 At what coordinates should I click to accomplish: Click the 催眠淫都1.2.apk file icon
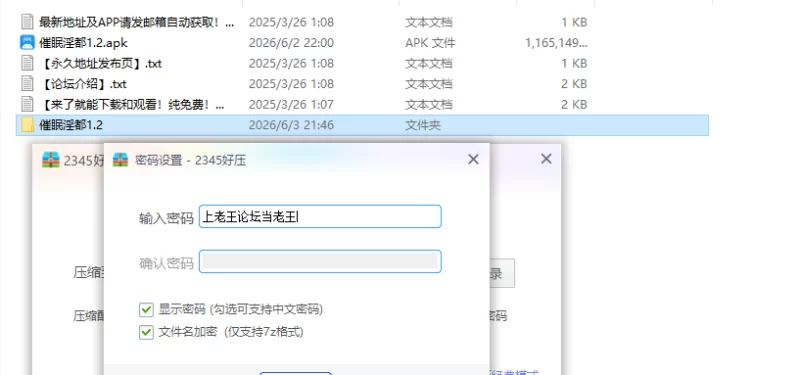pyautogui.click(x=27, y=42)
